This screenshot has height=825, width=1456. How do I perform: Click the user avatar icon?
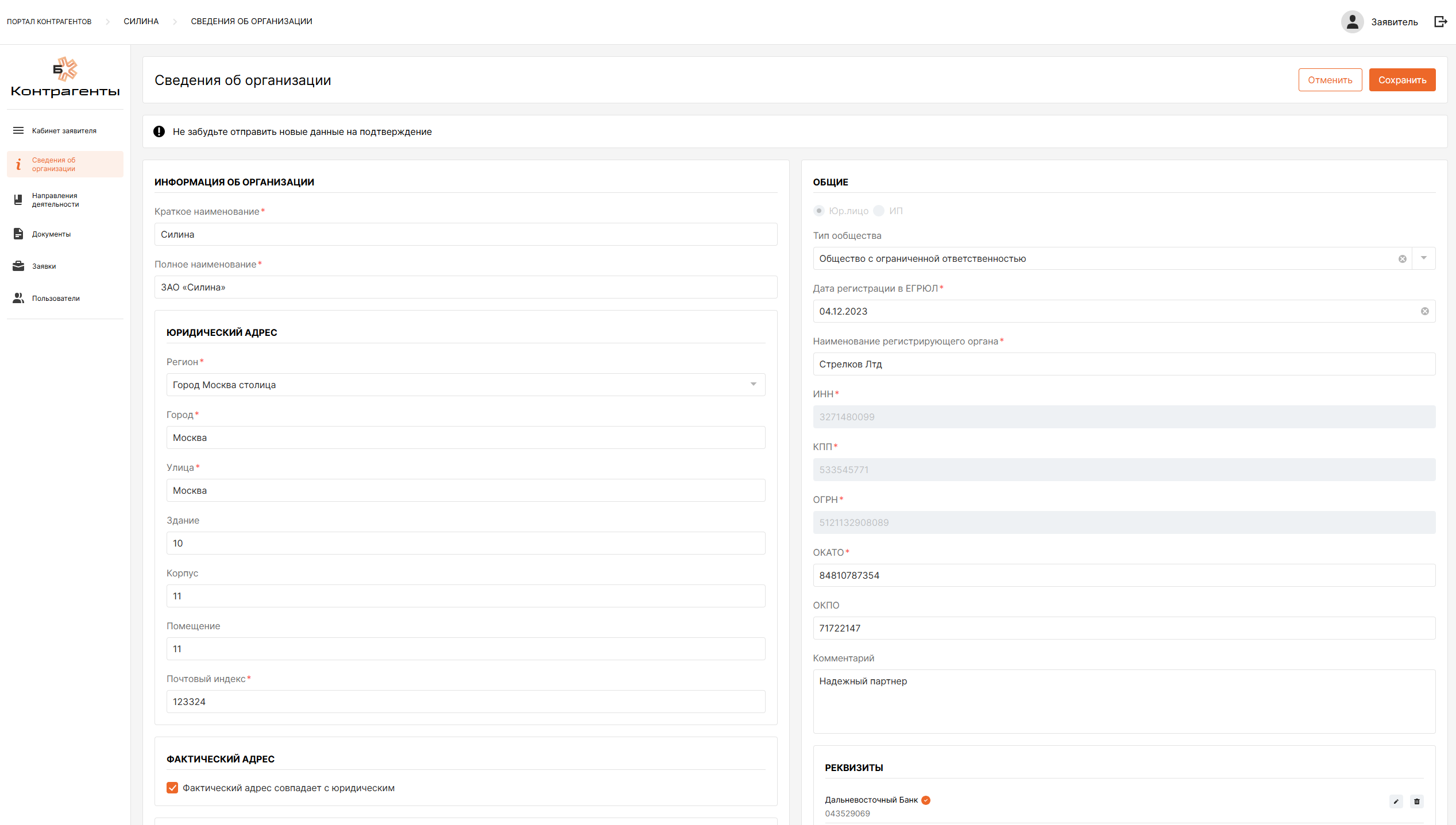(1352, 22)
